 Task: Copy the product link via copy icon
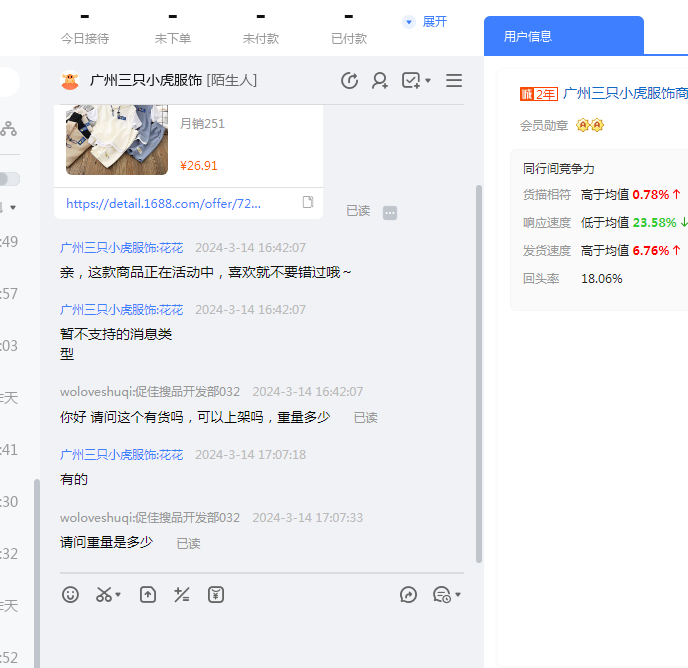[308, 202]
